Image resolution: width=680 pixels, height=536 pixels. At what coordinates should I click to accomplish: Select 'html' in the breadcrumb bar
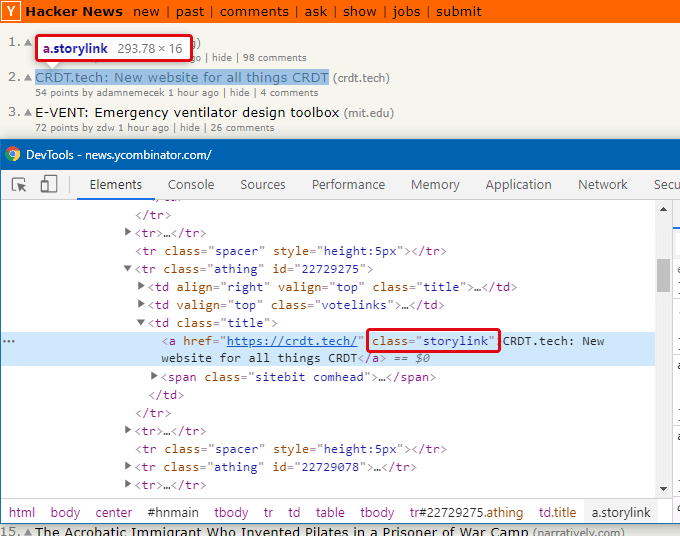[x=22, y=513]
